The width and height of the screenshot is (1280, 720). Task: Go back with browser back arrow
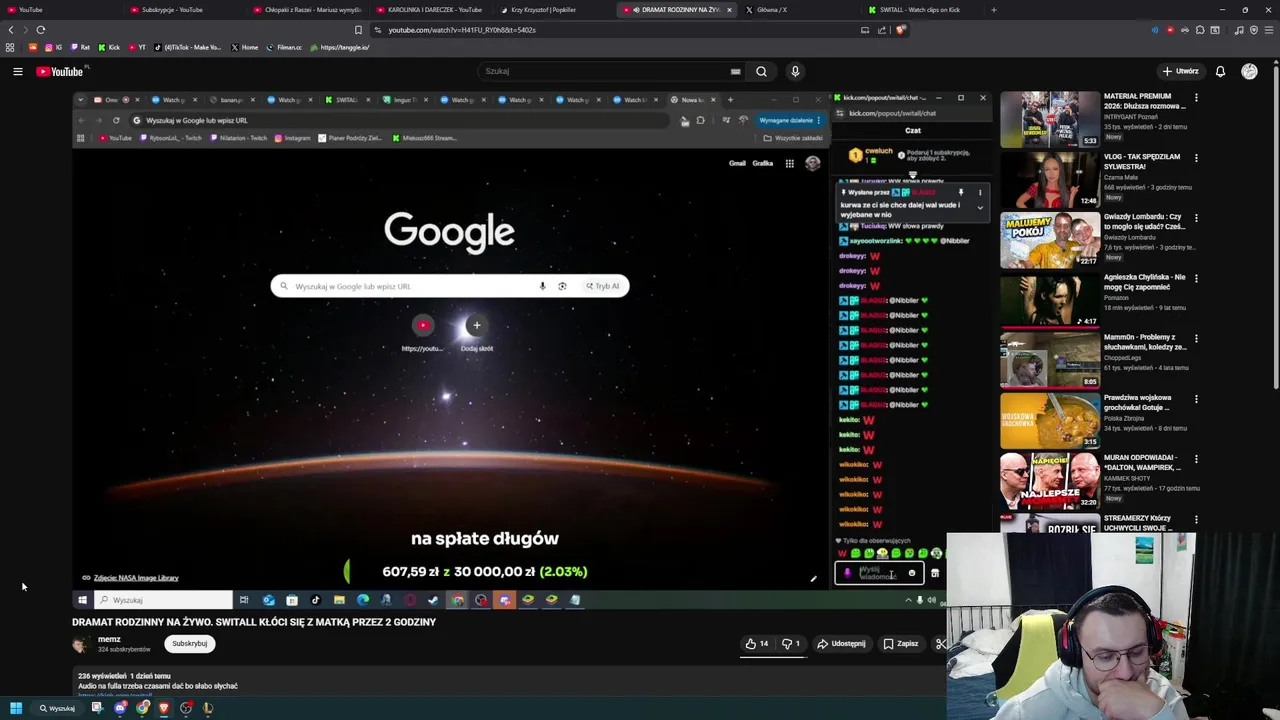coord(11,30)
